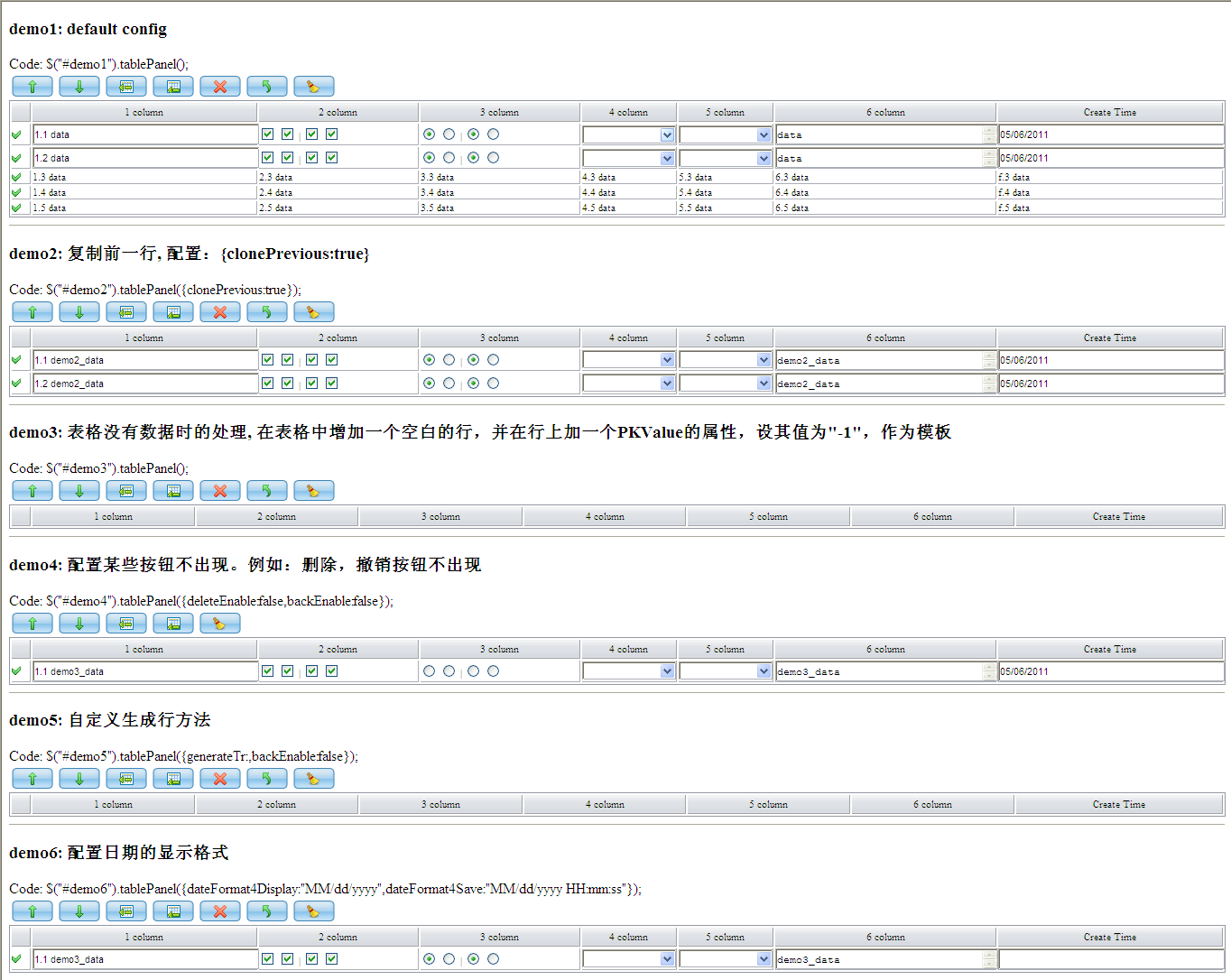Click demo3's red X delete button
This screenshot has width=1231, height=980.
220,491
